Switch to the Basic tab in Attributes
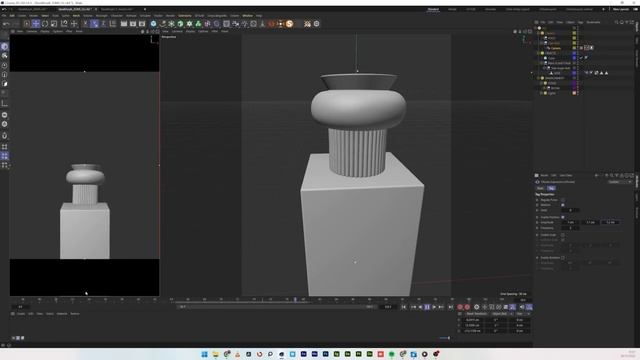This screenshot has width=640, height=360. click(x=540, y=188)
